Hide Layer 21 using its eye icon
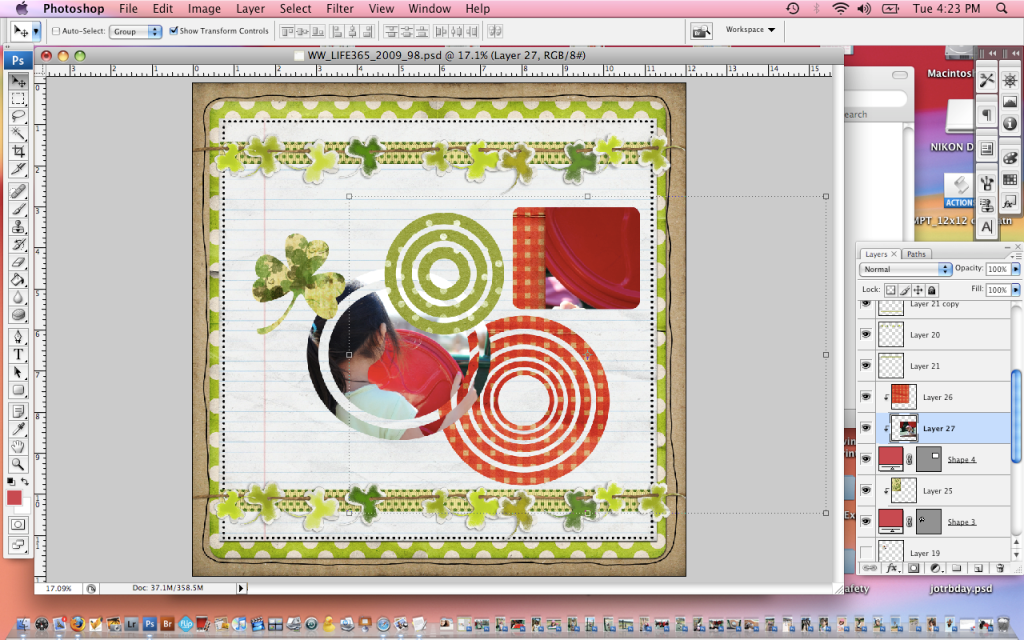The width and height of the screenshot is (1024, 640). coord(866,366)
